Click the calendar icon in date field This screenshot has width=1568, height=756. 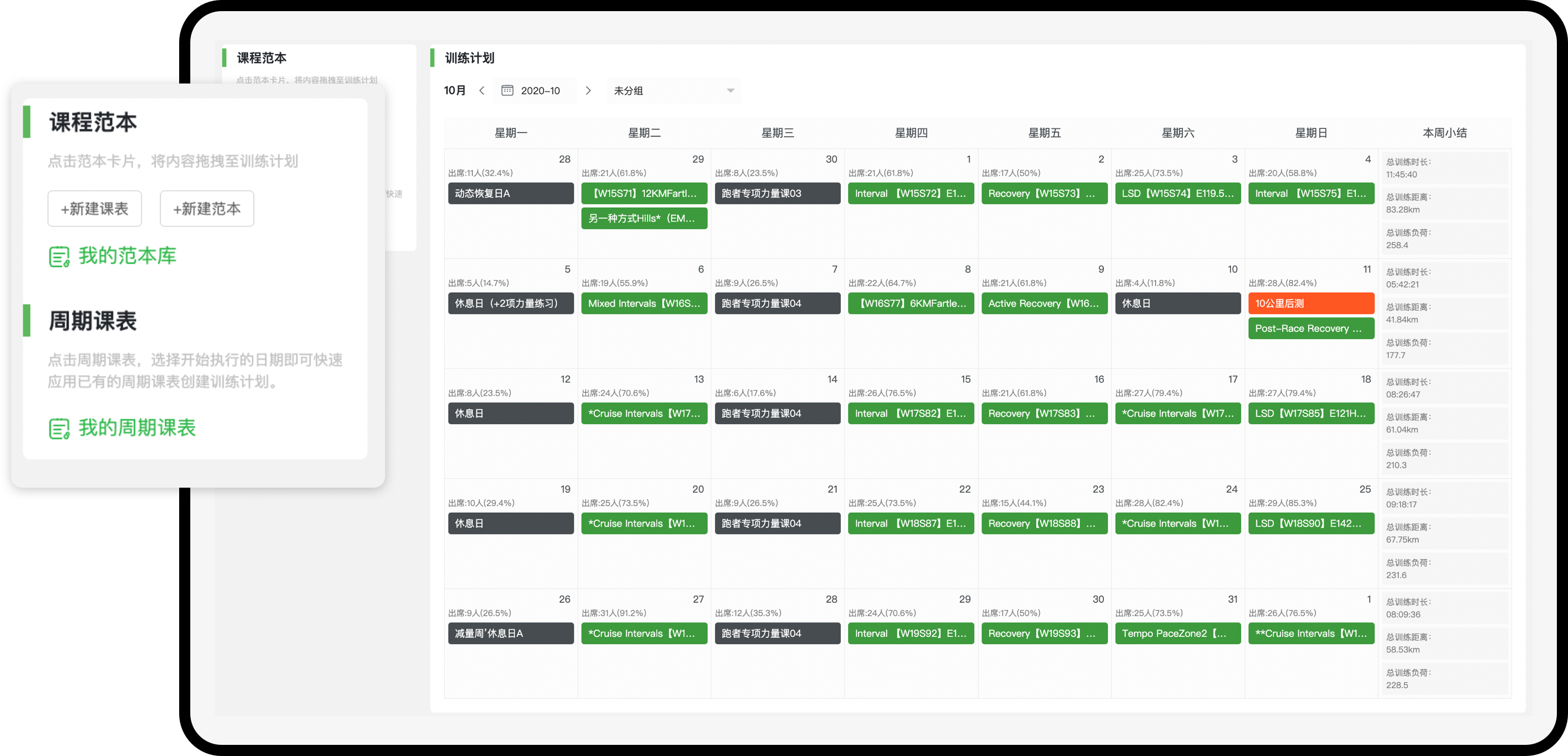[x=506, y=91]
